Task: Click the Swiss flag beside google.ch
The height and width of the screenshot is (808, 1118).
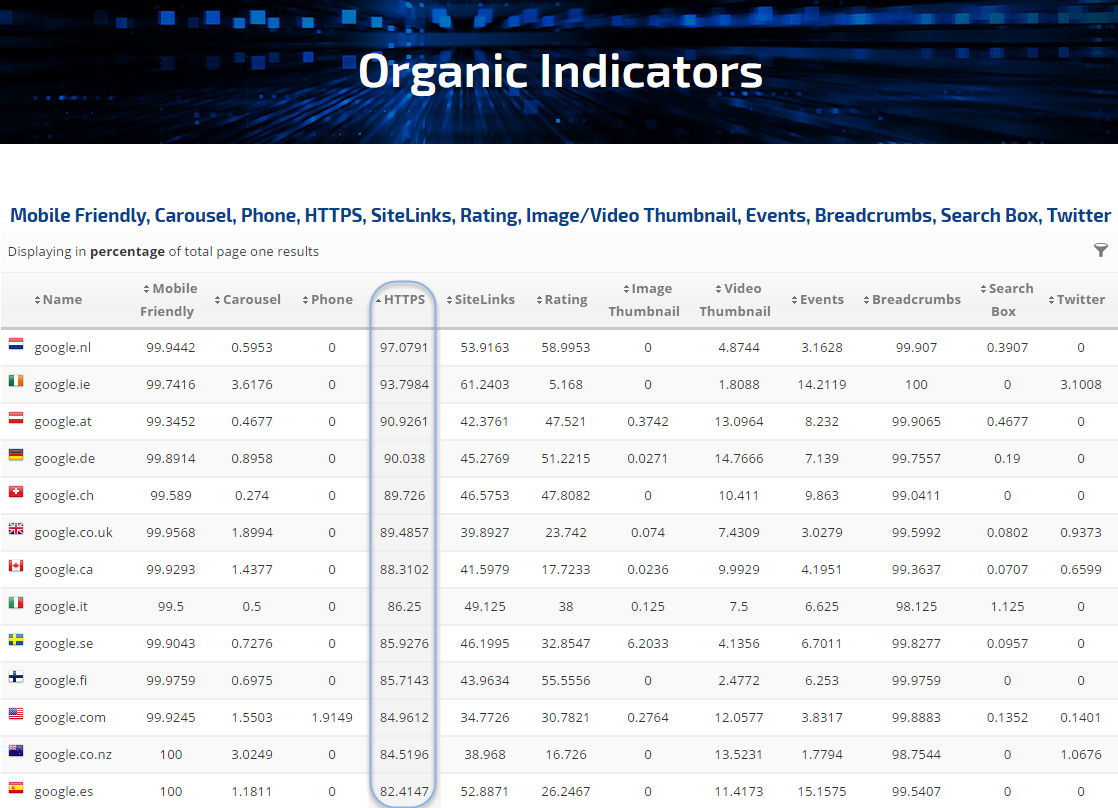Action: pyautogui.click(x=16, y=493)
